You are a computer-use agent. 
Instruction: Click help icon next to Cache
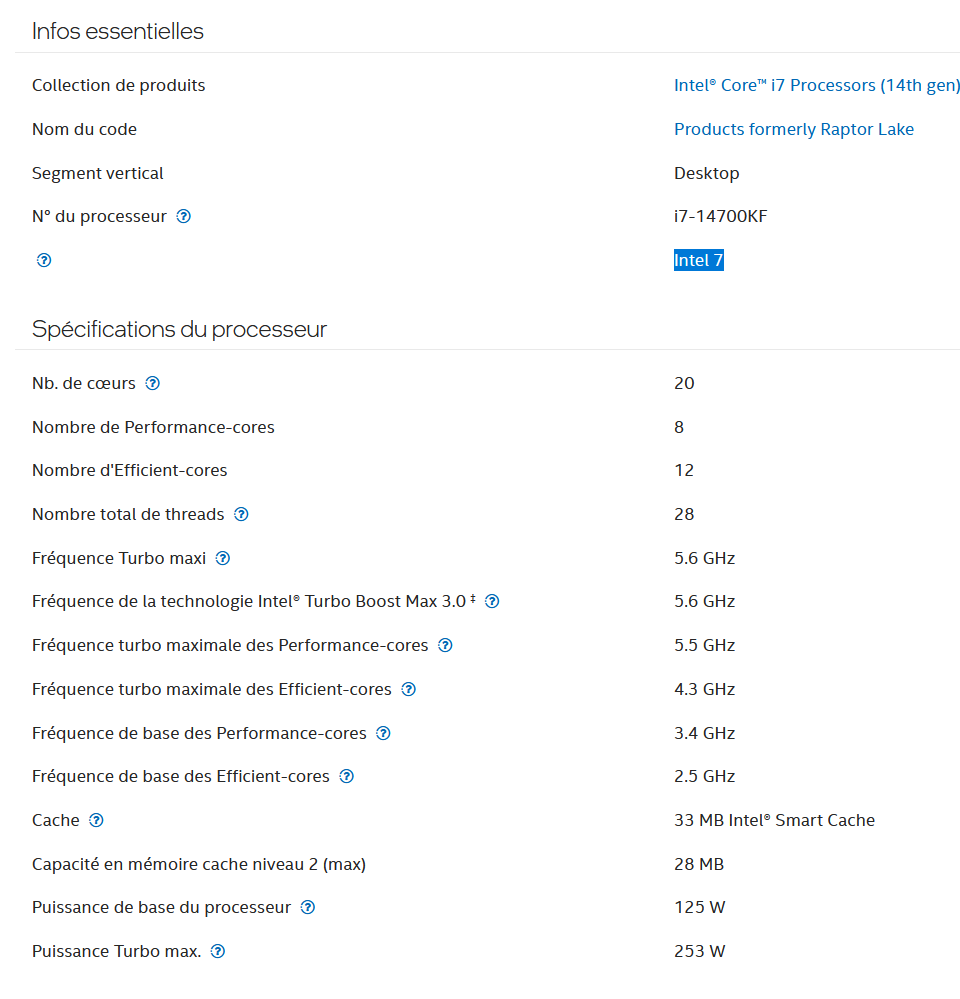96,820
